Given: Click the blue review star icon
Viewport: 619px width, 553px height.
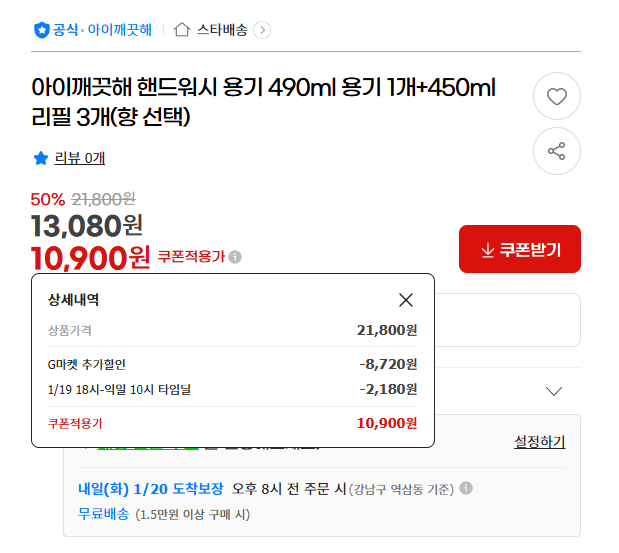Looking at the screenshot, I should (x=41, y=158).
